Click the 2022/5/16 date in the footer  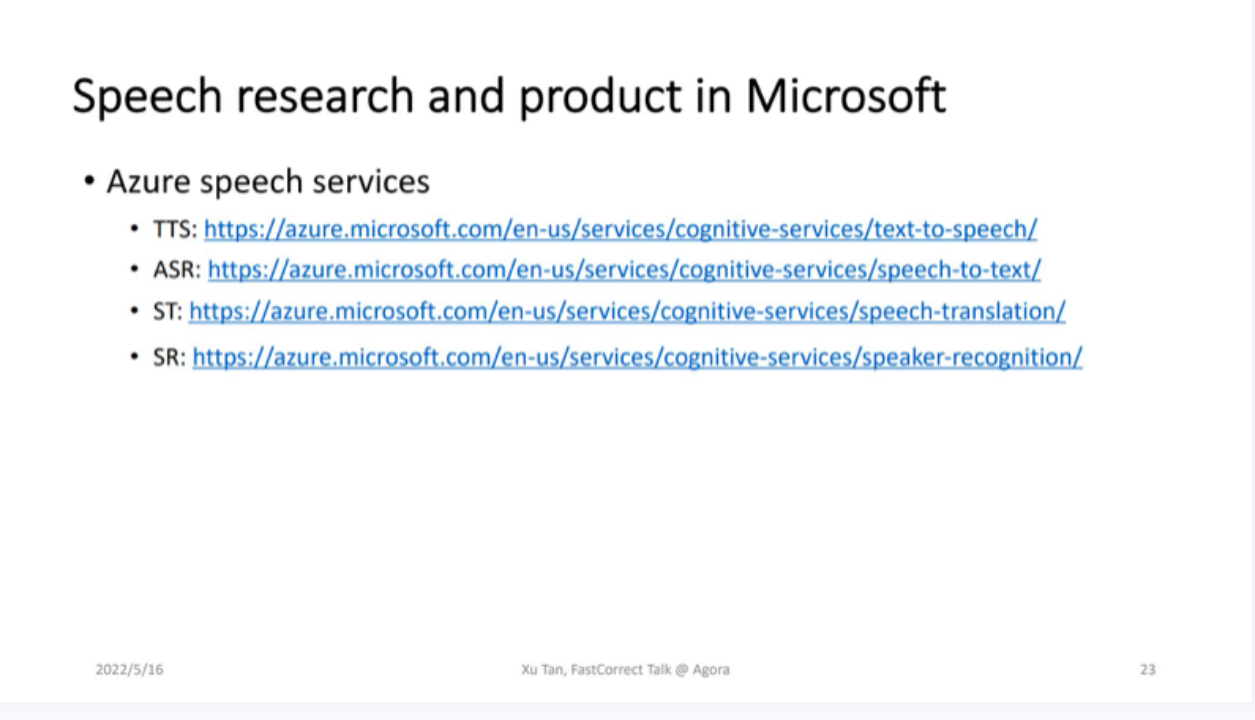(129, 669)
